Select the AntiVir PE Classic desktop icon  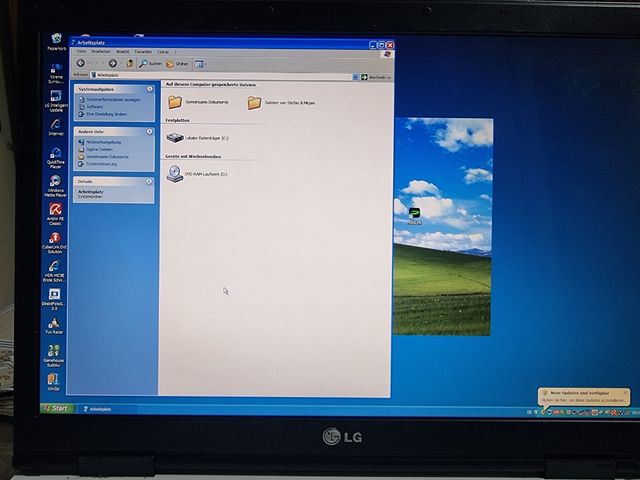pyautogui.click(x=55, y=214)
